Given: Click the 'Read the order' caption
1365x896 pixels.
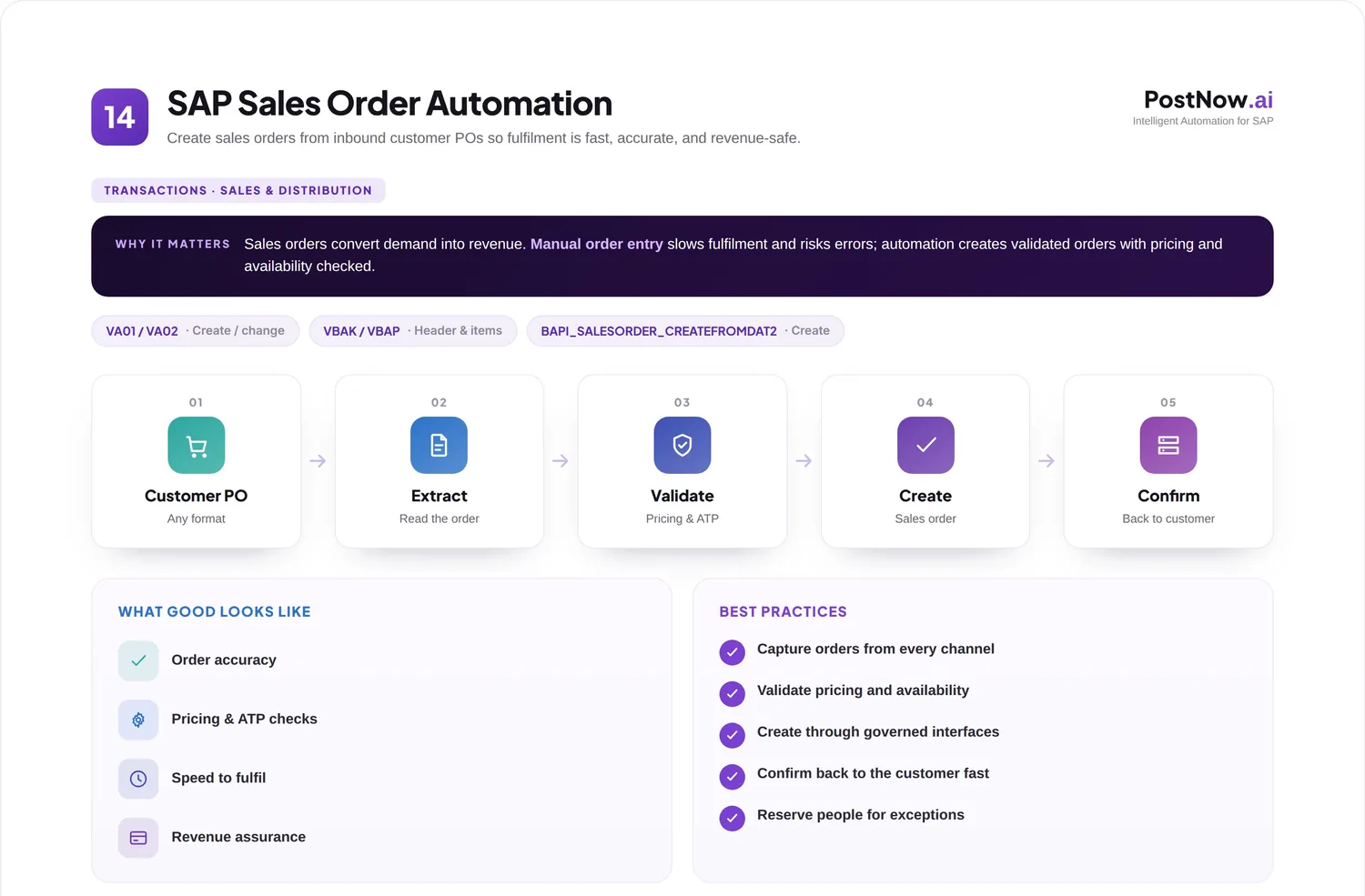Looking at the screenshot, I should (439, 518).
